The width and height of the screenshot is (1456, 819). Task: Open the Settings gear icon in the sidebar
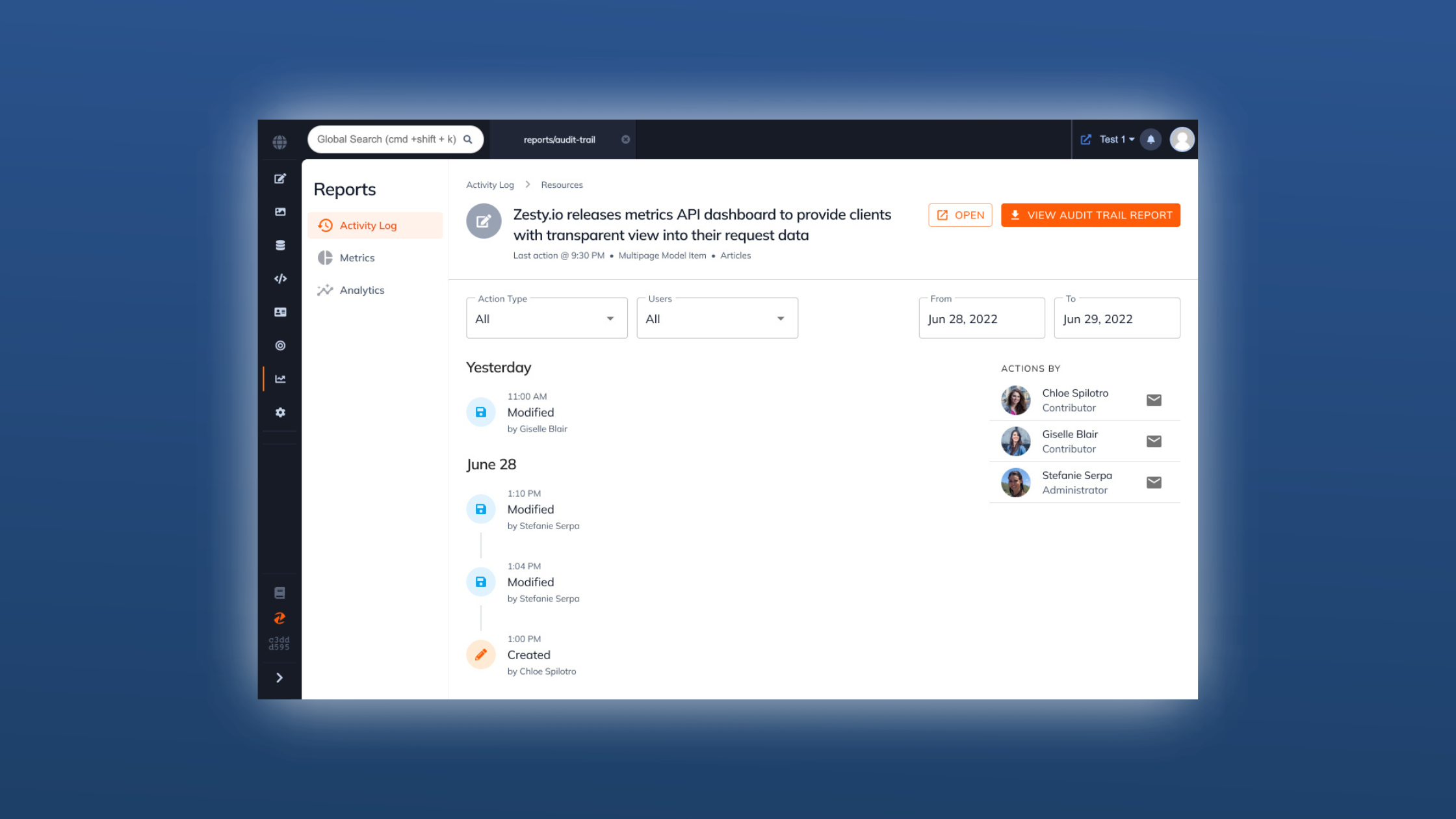point(280,413)
